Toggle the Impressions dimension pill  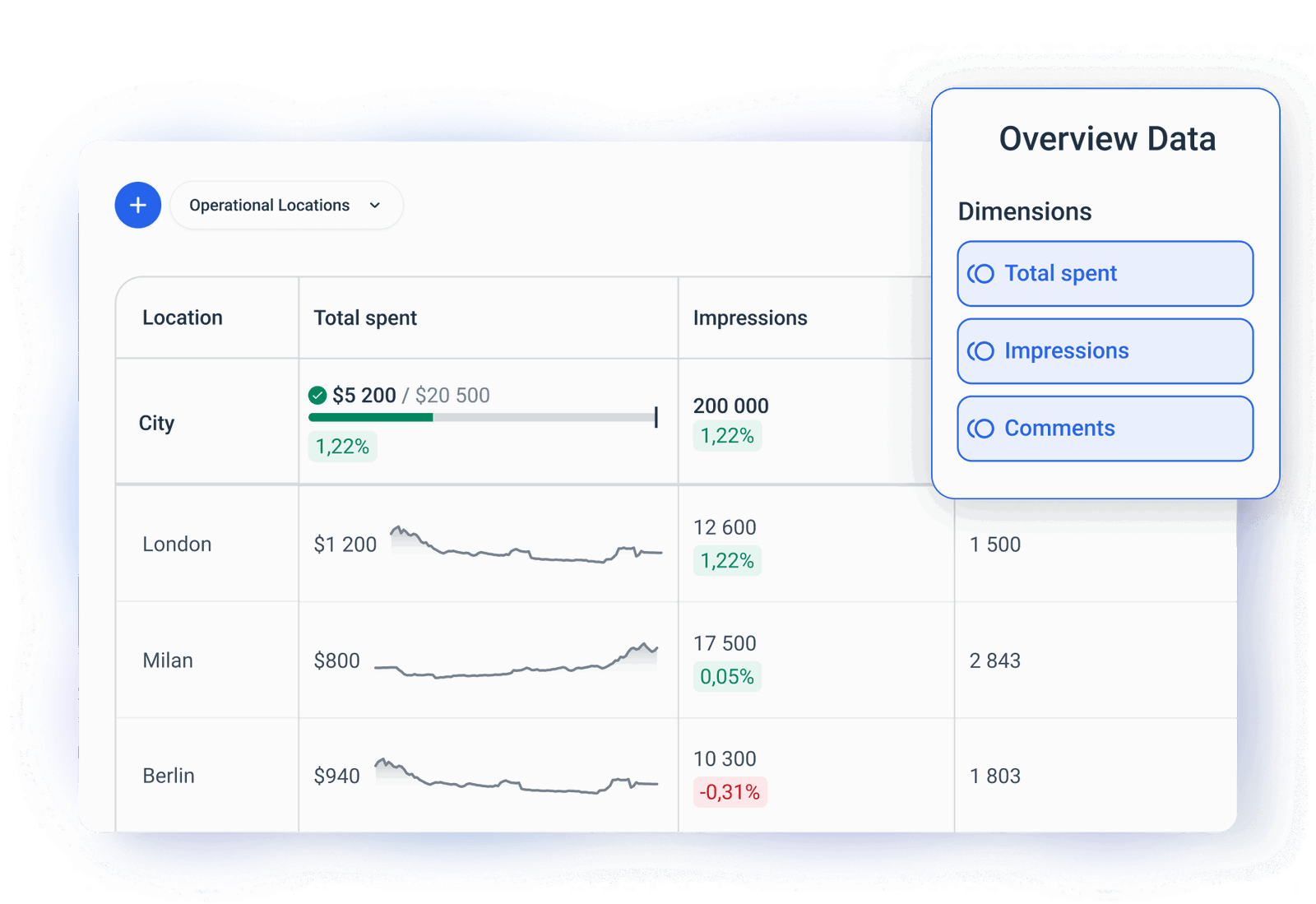pos(1105,351)
